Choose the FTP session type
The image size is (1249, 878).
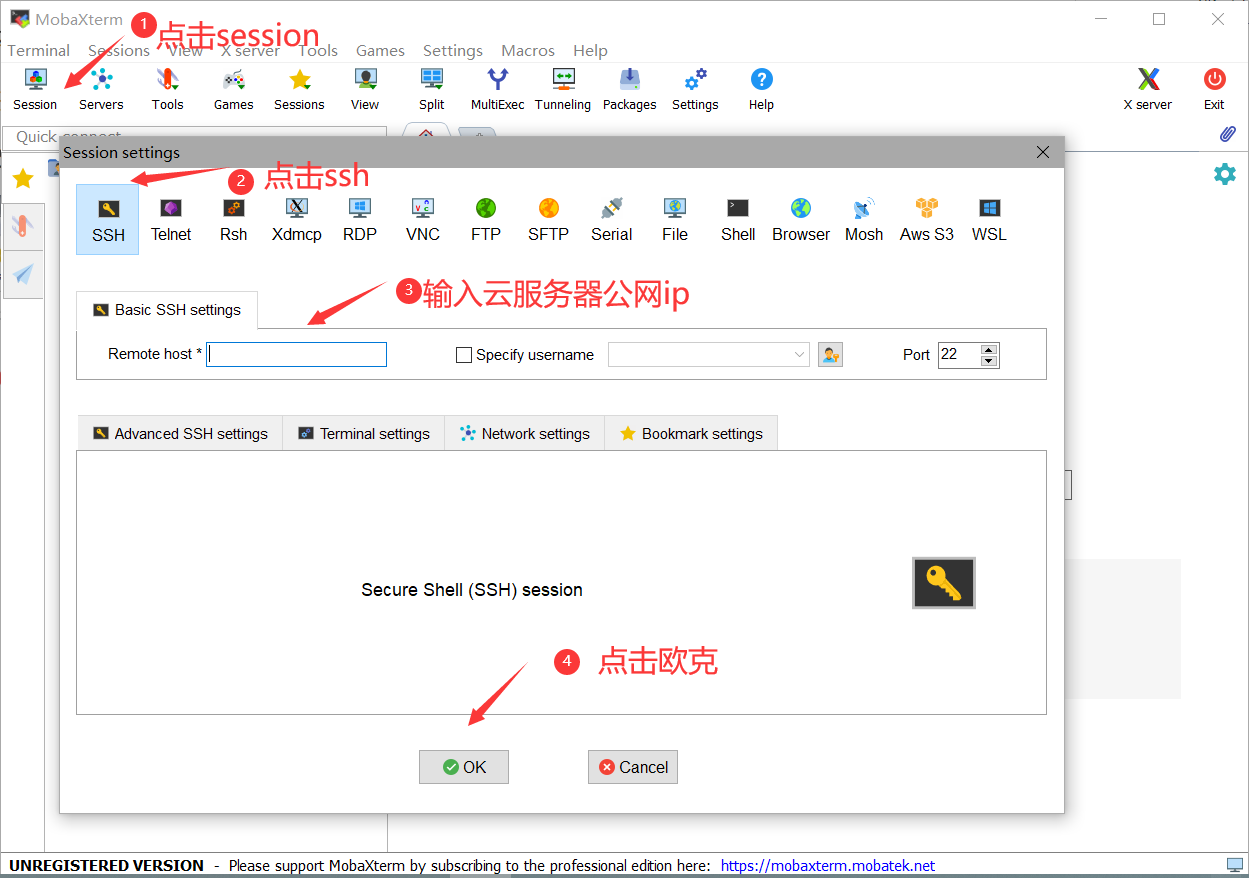pos(486,219)
